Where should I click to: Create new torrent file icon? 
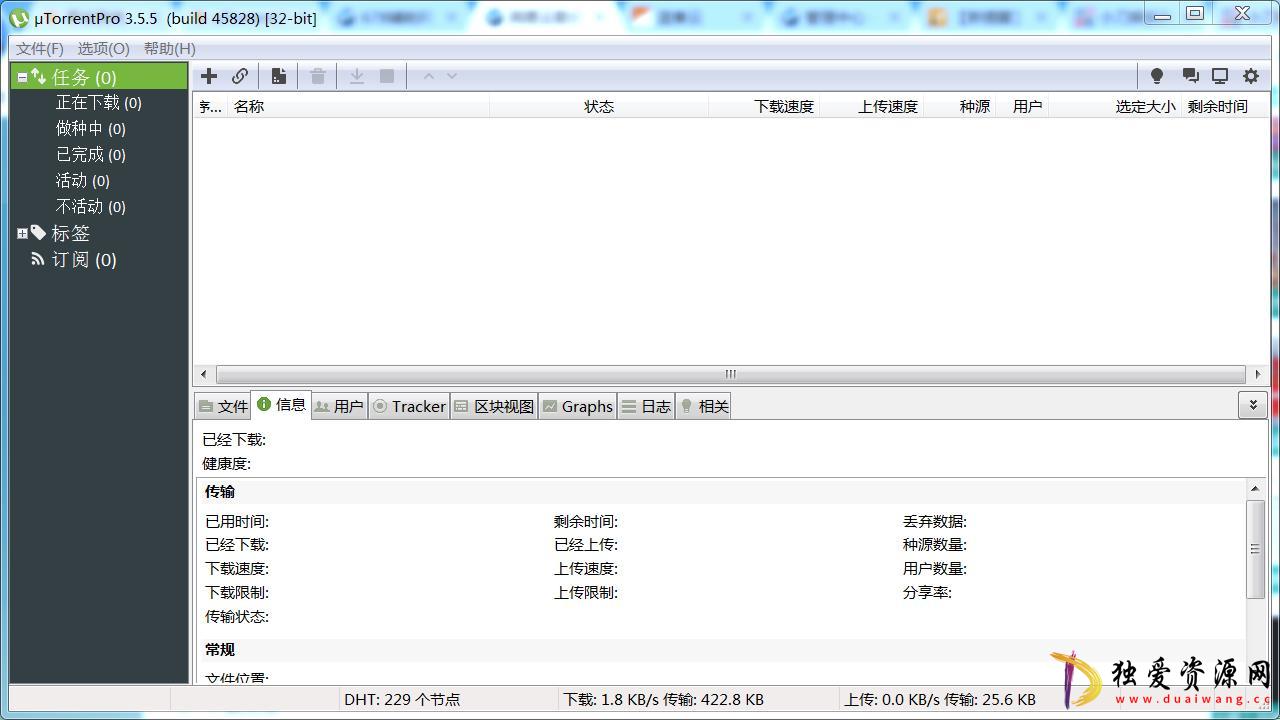279,76
